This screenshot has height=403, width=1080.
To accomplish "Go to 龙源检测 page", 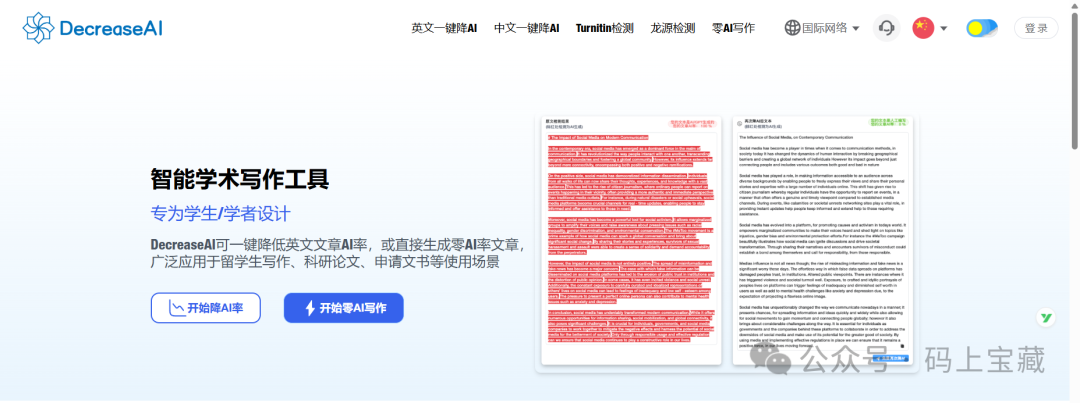I will (673, 28).
